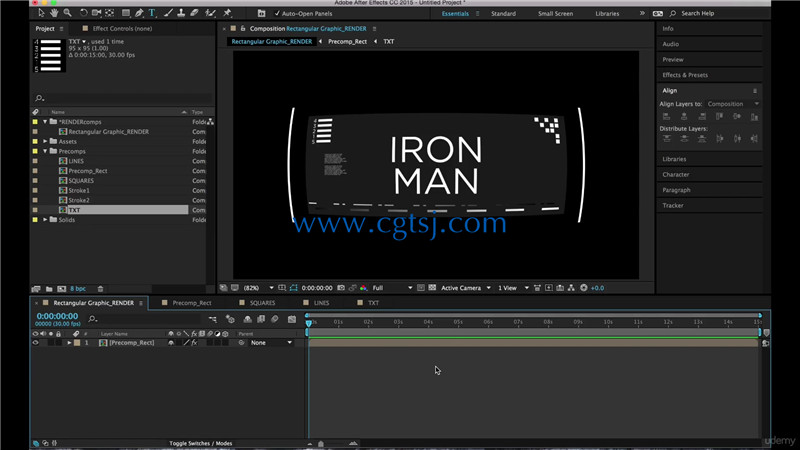
Task: Select the Pan Behind anchor point tool
Action: [x=109, y=13]
